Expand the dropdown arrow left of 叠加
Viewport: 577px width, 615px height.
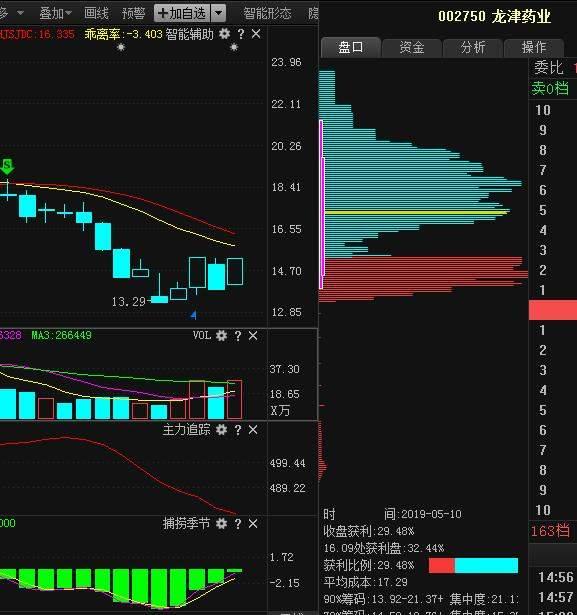(20, 13)
